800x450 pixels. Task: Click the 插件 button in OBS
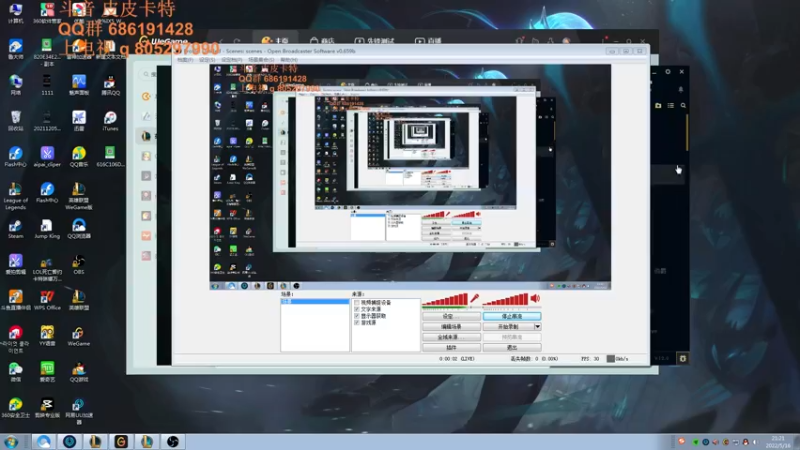pyautogui.click(x=451, y=347)
